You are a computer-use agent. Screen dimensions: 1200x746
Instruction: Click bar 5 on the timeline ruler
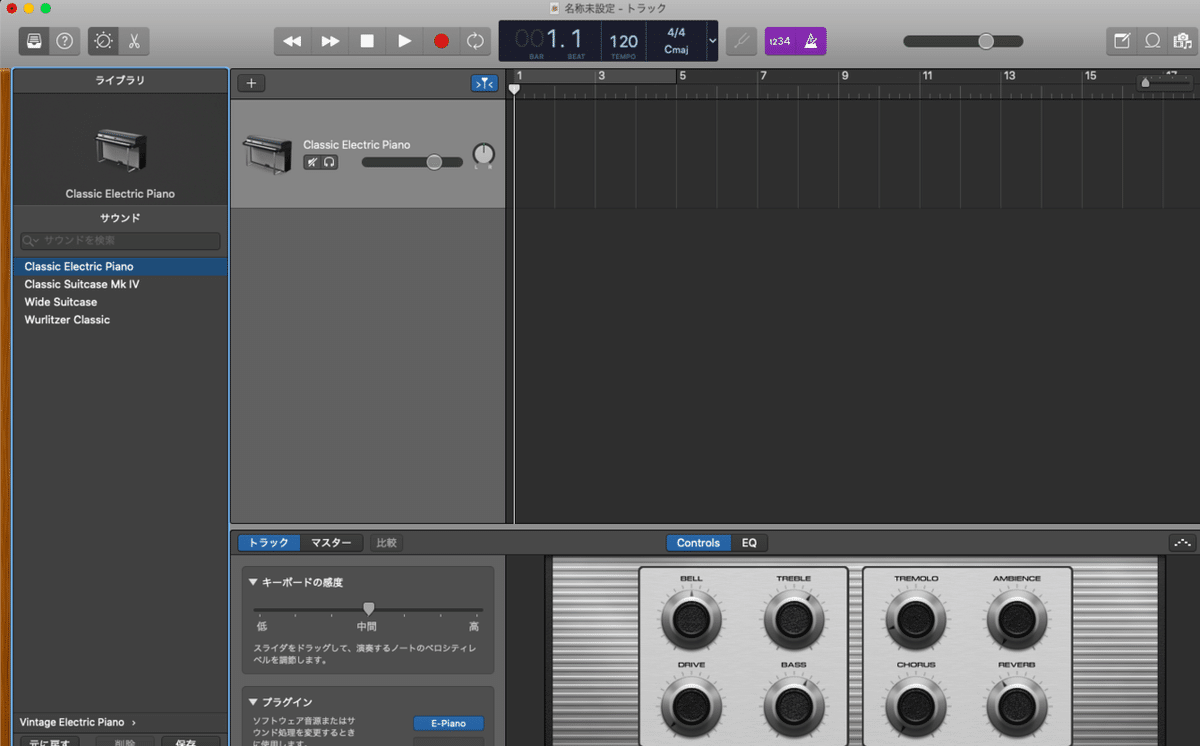(683, 76)
